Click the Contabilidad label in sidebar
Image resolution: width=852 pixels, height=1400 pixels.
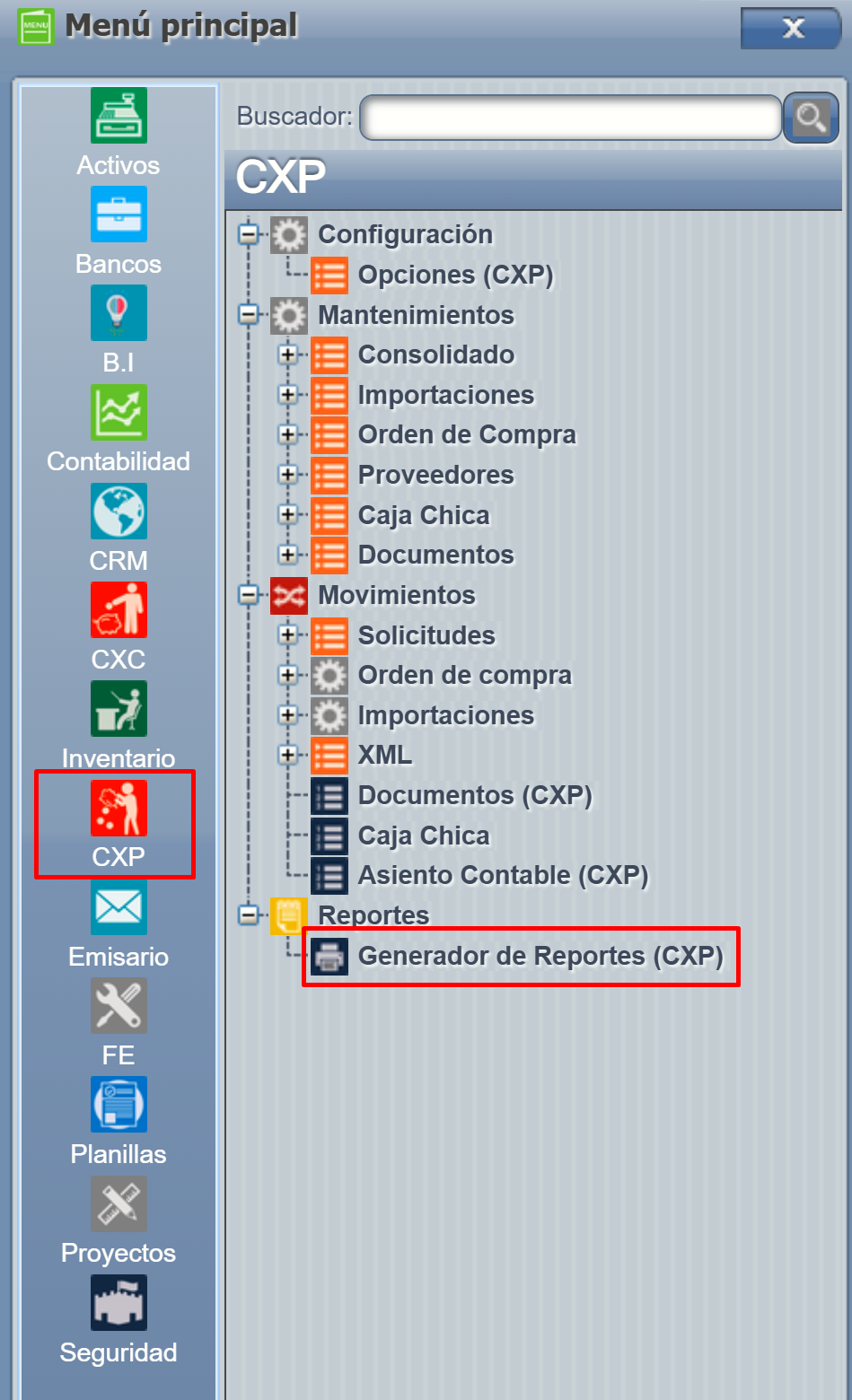click(119, 461)
